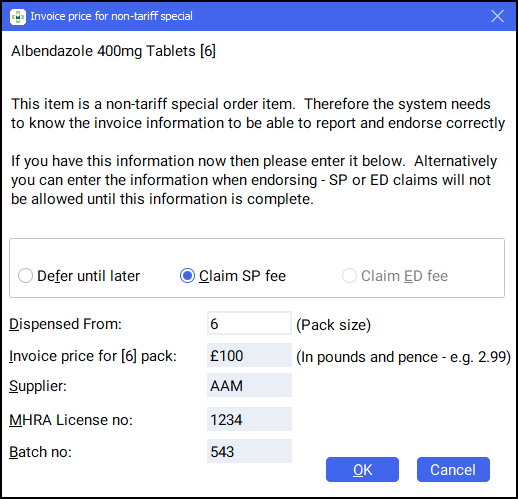Image resolution: width=518 pixels, height=499 pixels.
Task: Click the MHRA License no label
Action: (71, 420)
